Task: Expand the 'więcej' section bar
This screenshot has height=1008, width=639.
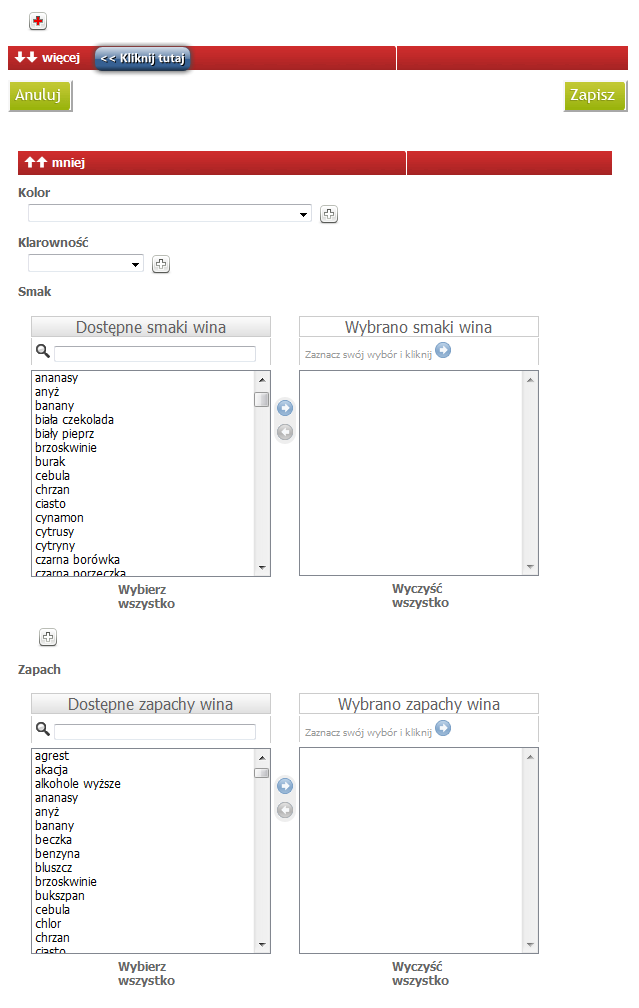Action: coord(48,58)
